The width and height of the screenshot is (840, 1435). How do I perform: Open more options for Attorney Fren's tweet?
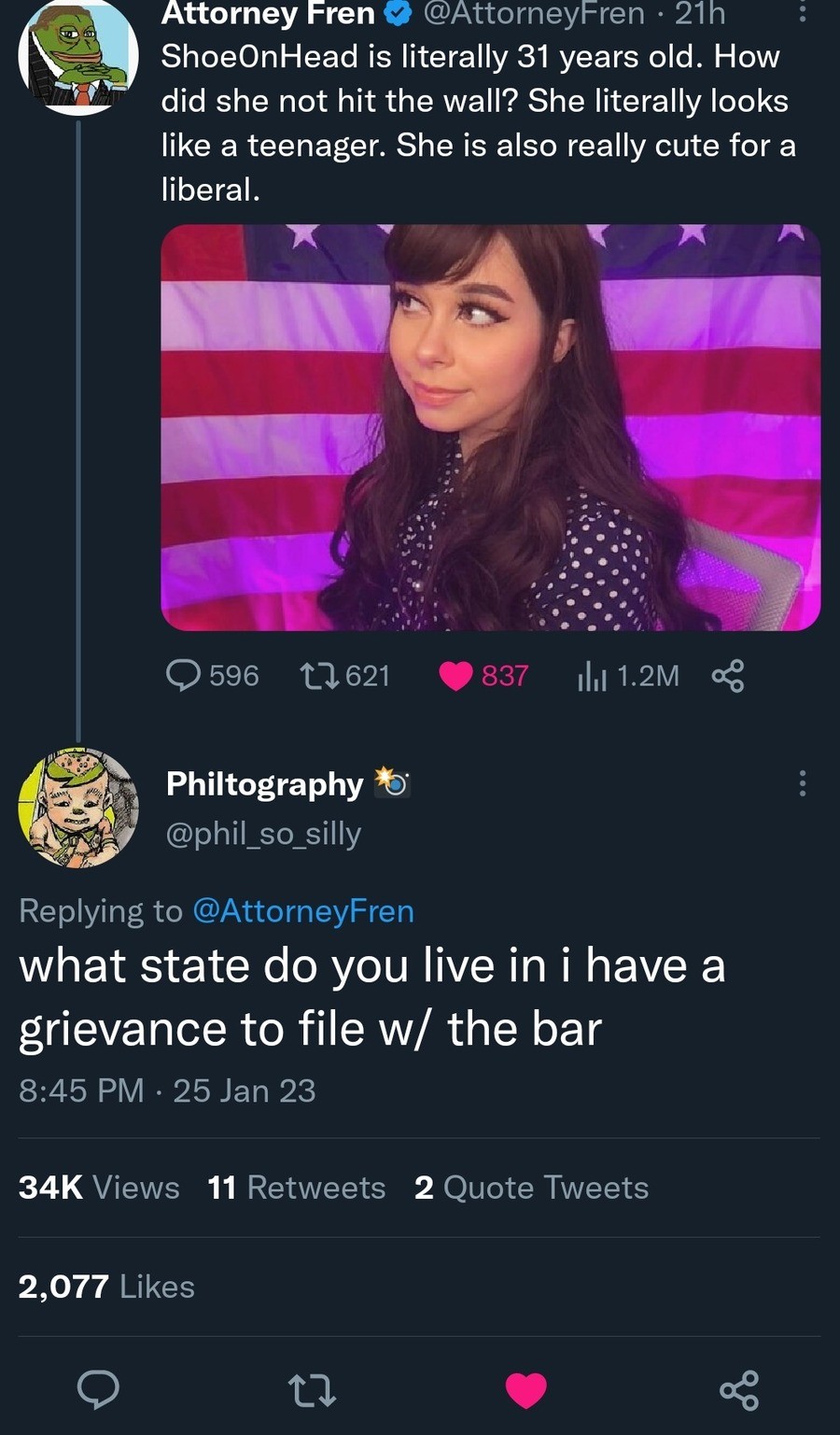803,12
